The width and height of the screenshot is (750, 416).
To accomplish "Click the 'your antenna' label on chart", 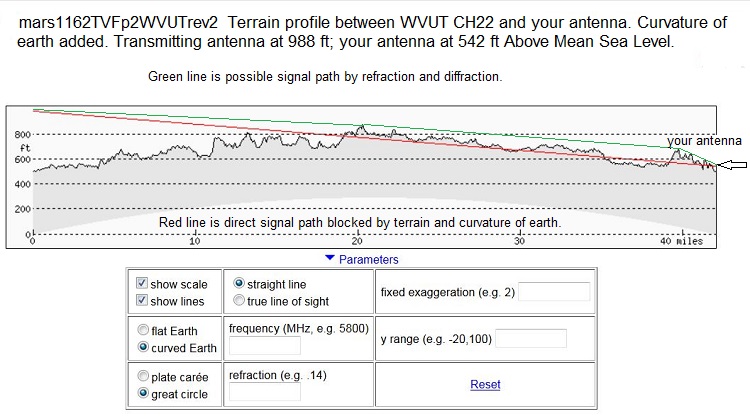I will point(704,141).
